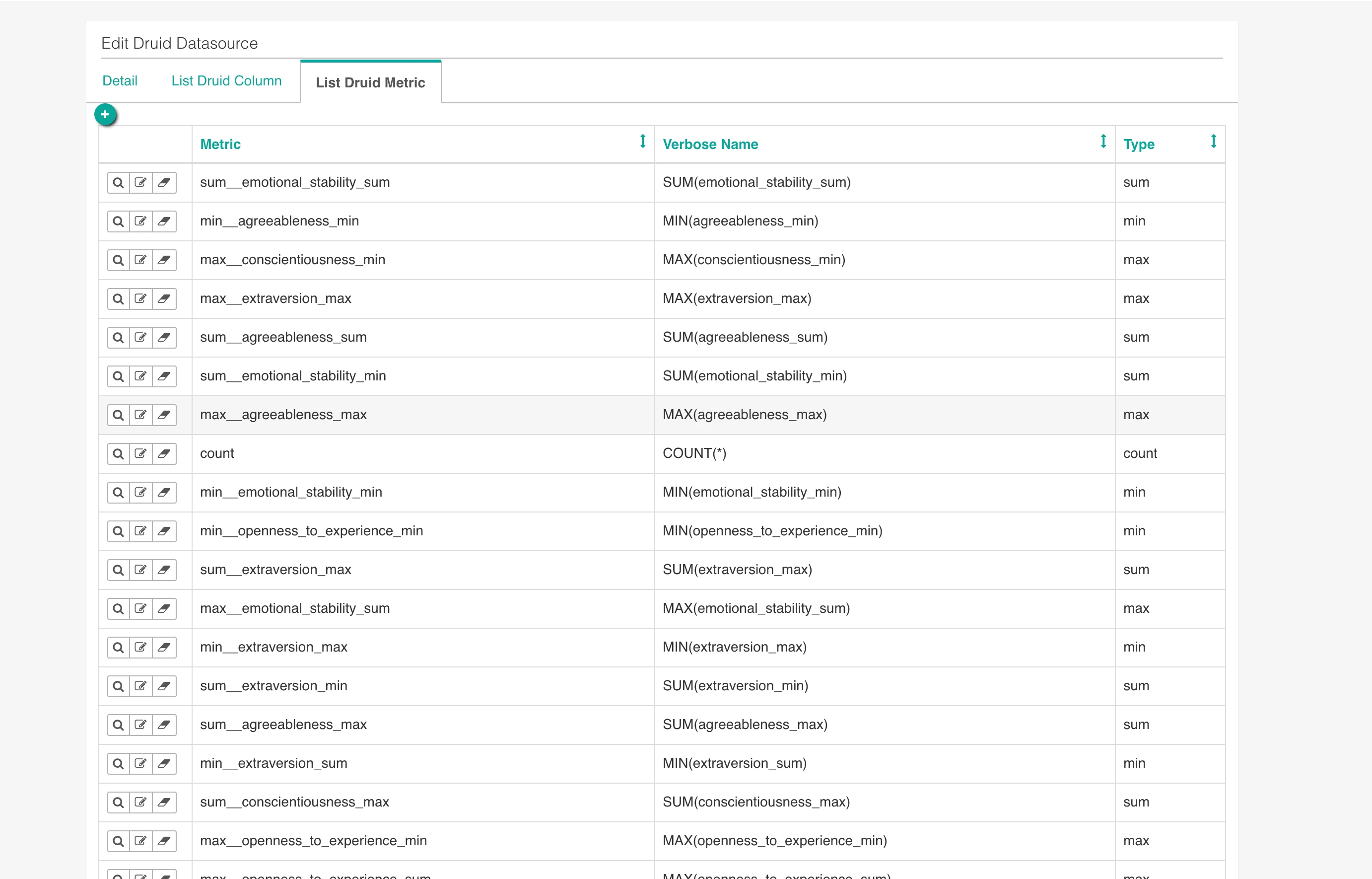Screen dimensions: 1372x879
Task: Show record for max__agreeableness_max
Action: (118, 416)
